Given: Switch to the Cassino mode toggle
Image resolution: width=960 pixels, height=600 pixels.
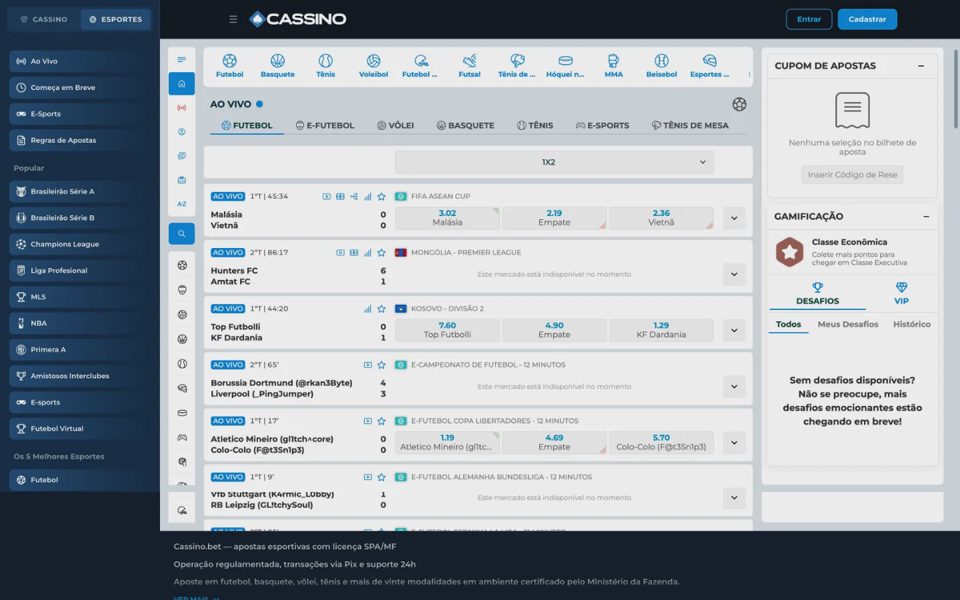Looking at the screenshot, I should coord(43,20).
